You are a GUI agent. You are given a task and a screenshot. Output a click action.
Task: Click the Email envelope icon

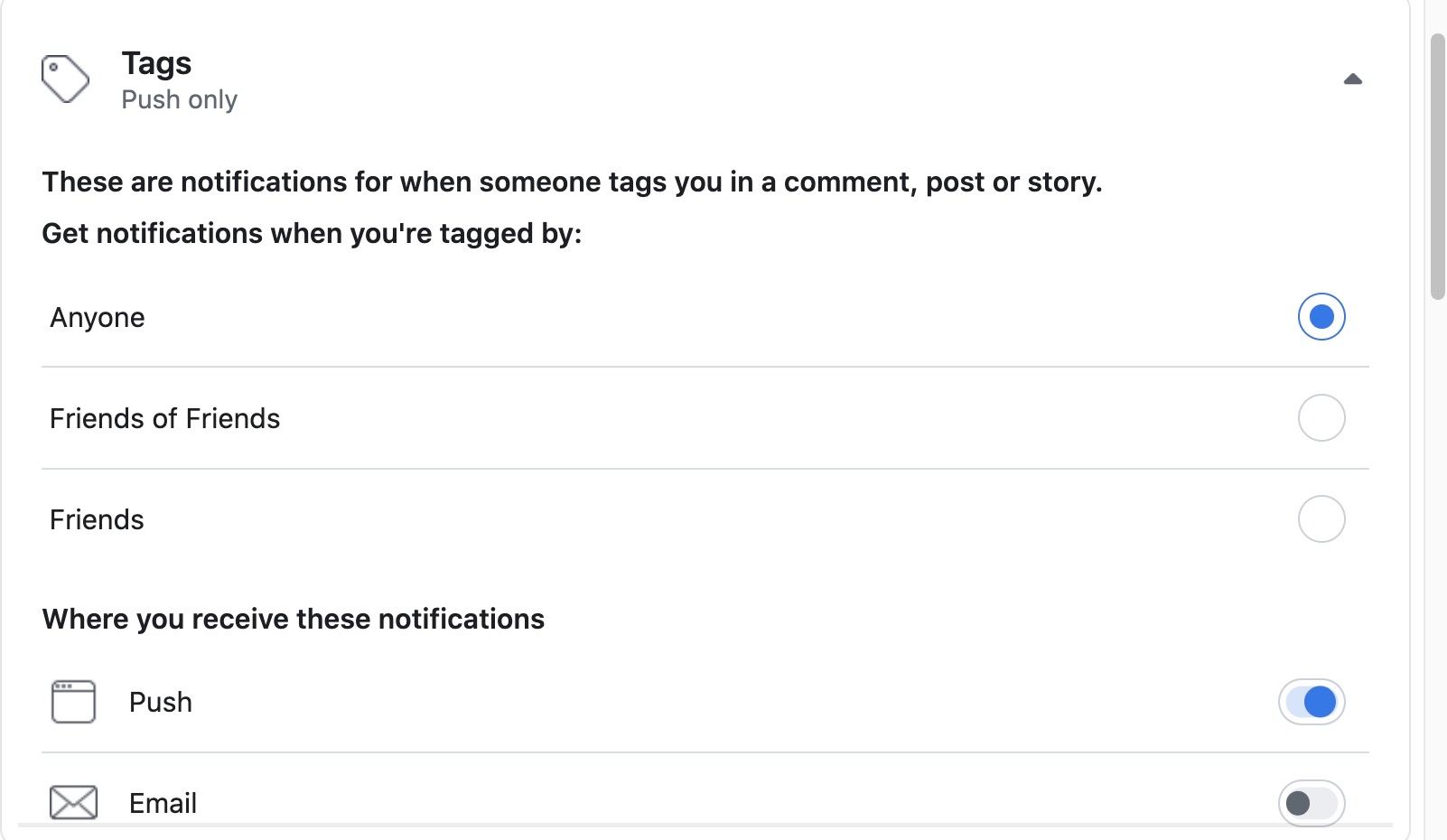click(73, 802)
